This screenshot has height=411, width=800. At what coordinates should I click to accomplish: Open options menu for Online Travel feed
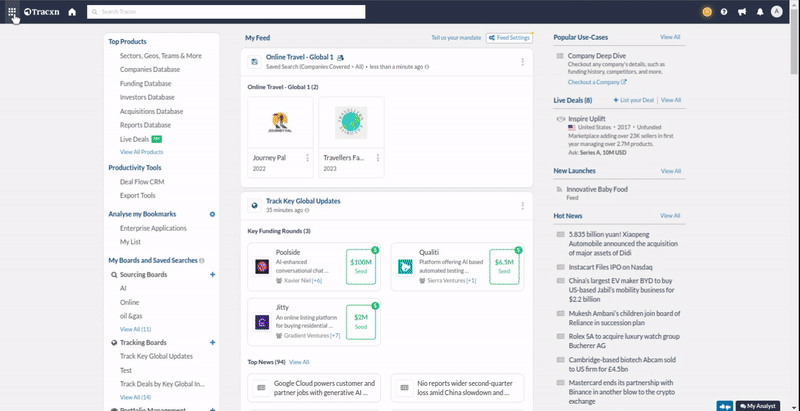pyautogui.click(x=522, y=62)
